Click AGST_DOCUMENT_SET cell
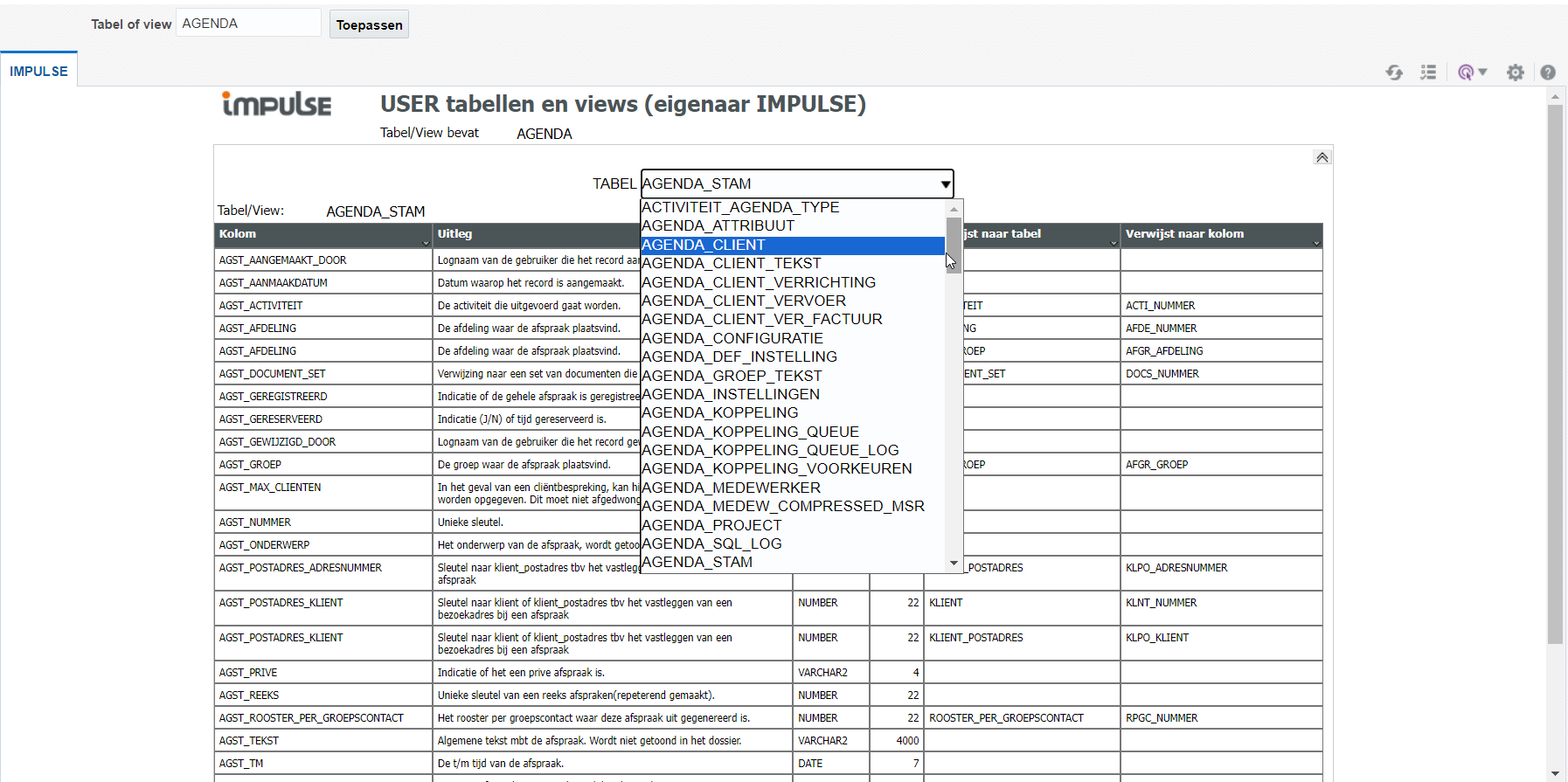 tap(323, 374)
